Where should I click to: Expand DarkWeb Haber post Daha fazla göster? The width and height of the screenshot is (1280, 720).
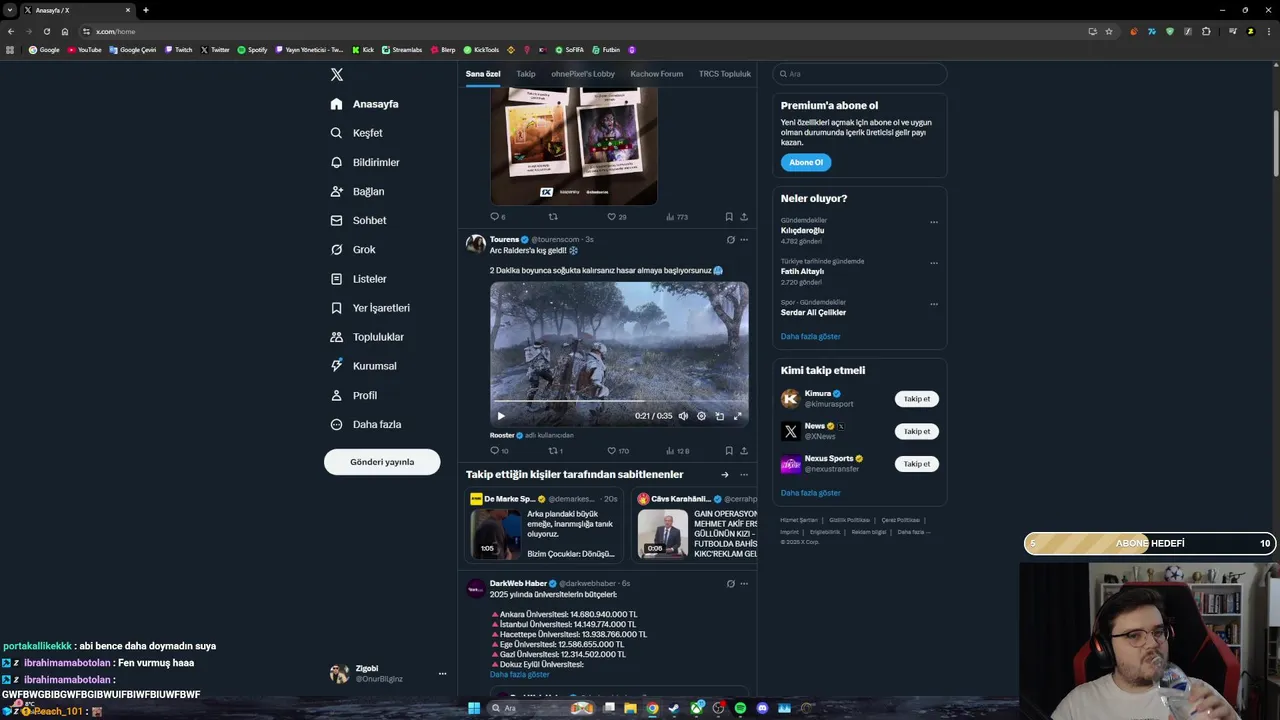pos(519,675)
